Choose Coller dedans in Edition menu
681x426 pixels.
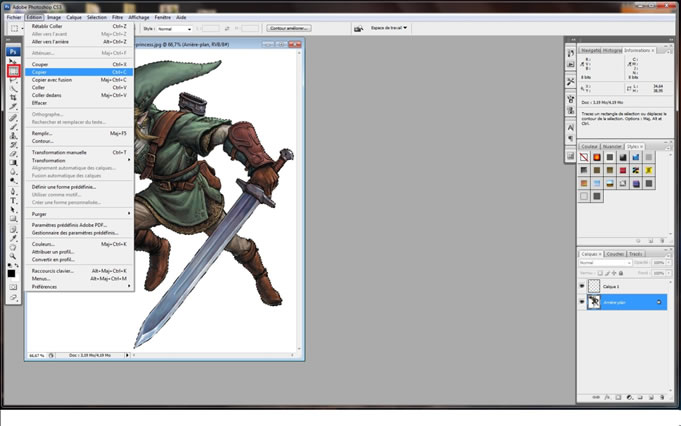point(79,95)
